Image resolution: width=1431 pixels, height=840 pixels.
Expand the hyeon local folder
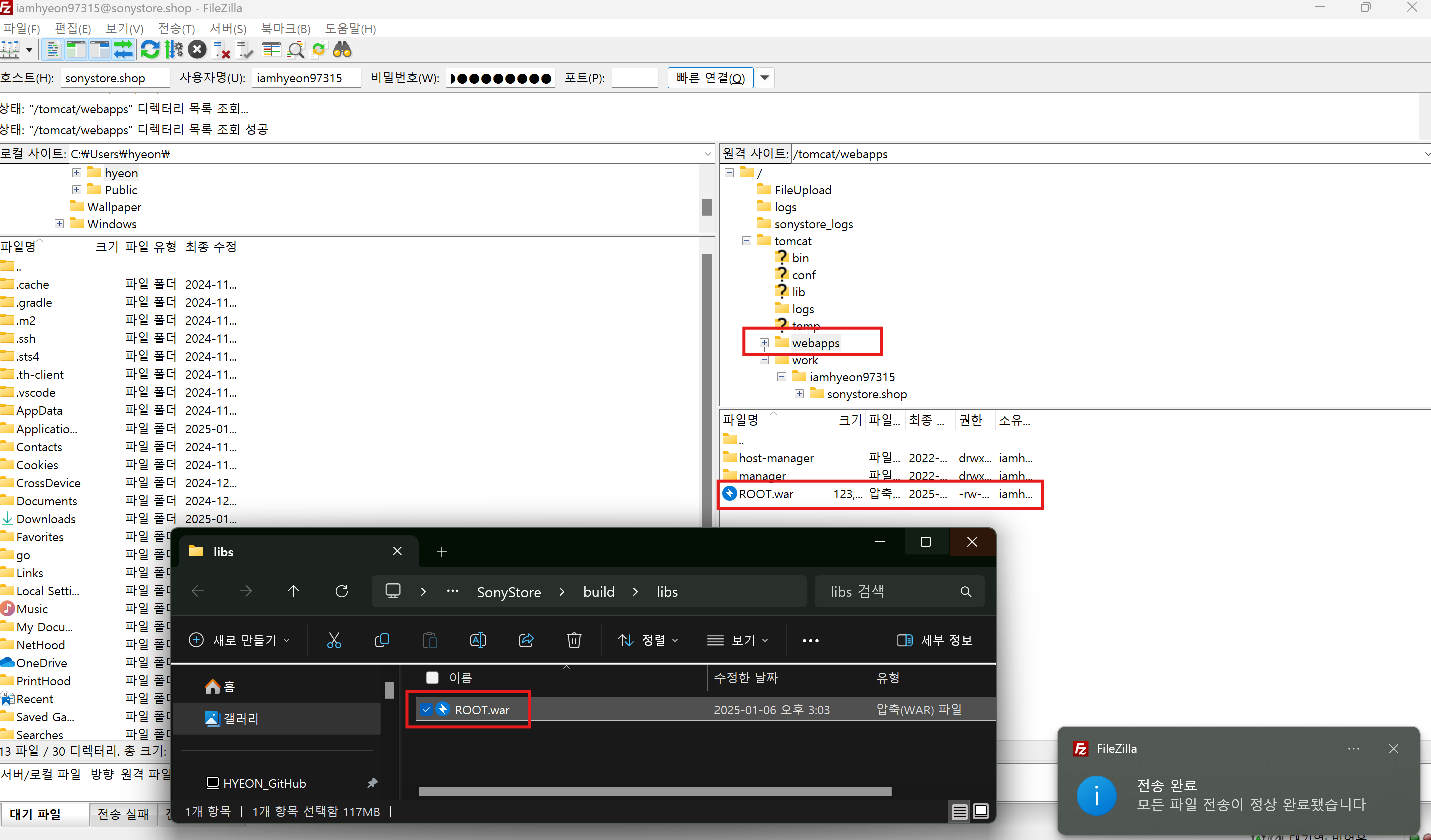point(76,172)
